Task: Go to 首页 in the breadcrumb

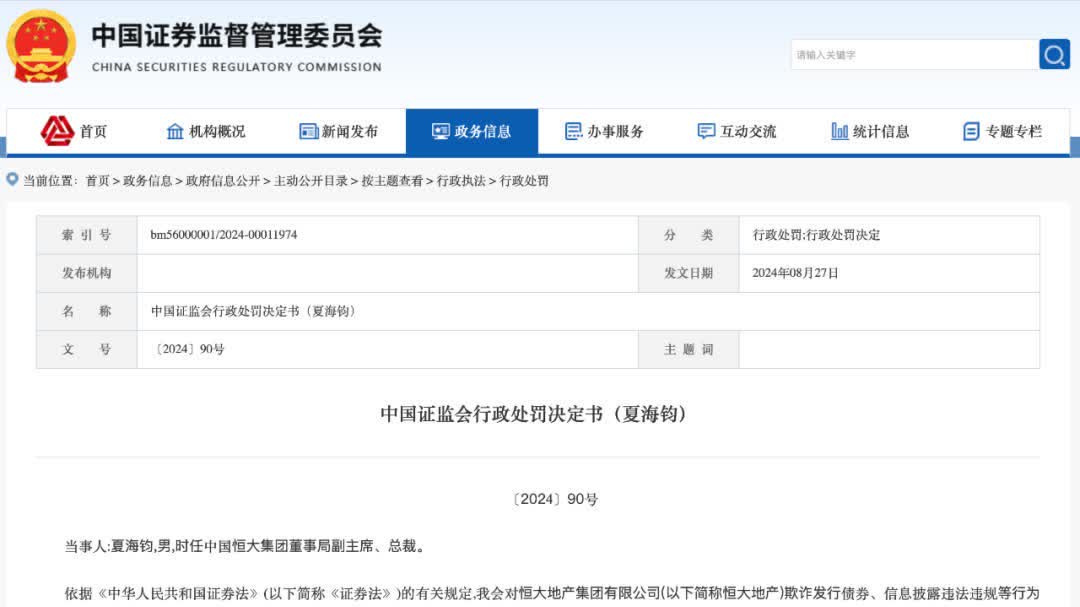Action: (97, 181)
